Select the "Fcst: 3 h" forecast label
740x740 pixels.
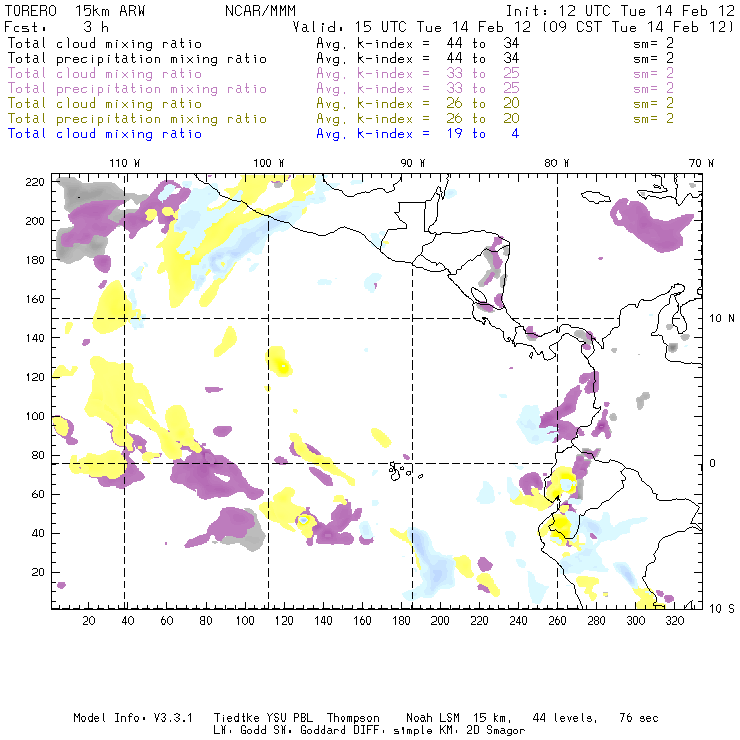tap(57, 27)
